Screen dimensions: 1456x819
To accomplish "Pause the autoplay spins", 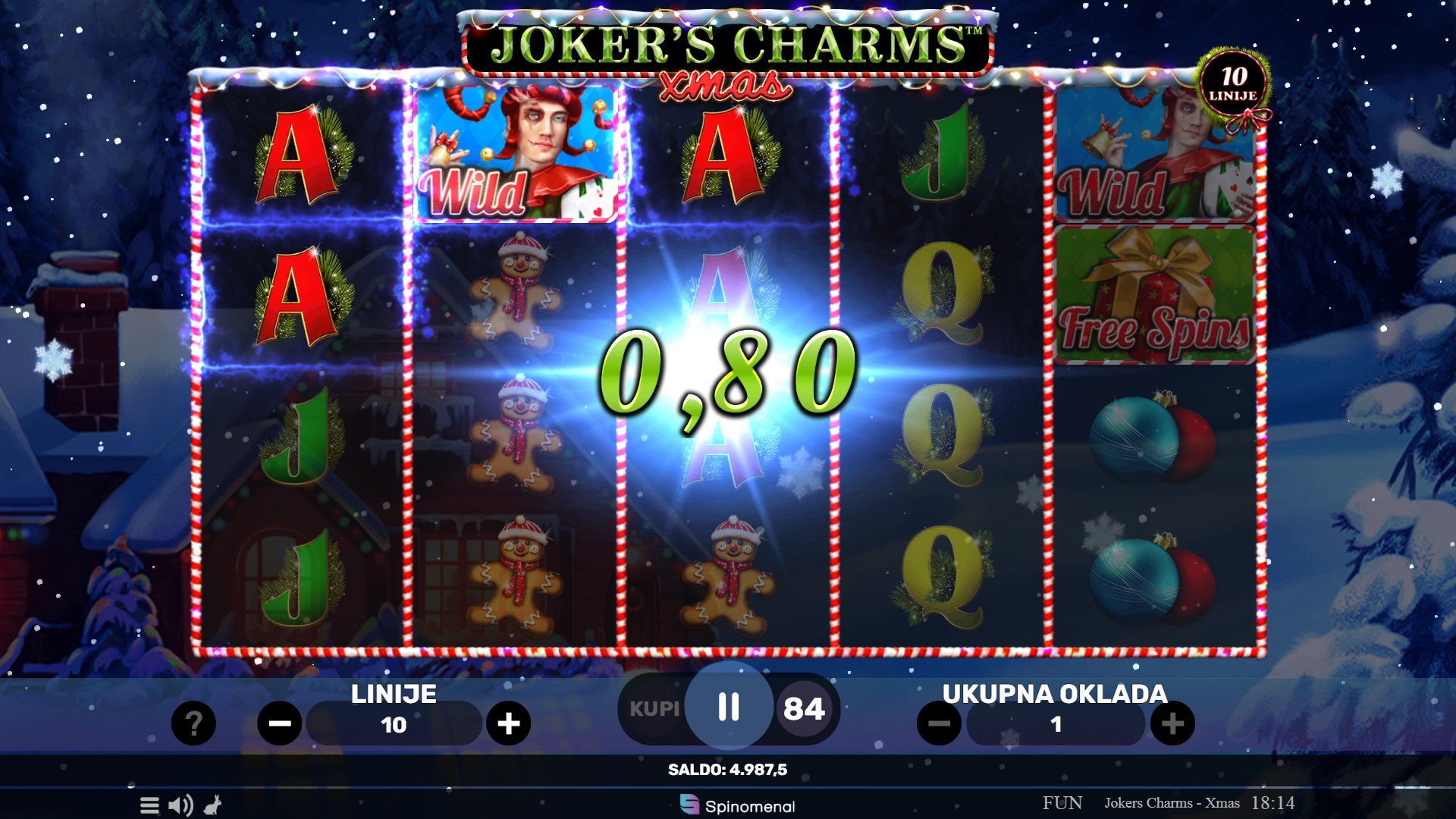I will click(729, 706).
